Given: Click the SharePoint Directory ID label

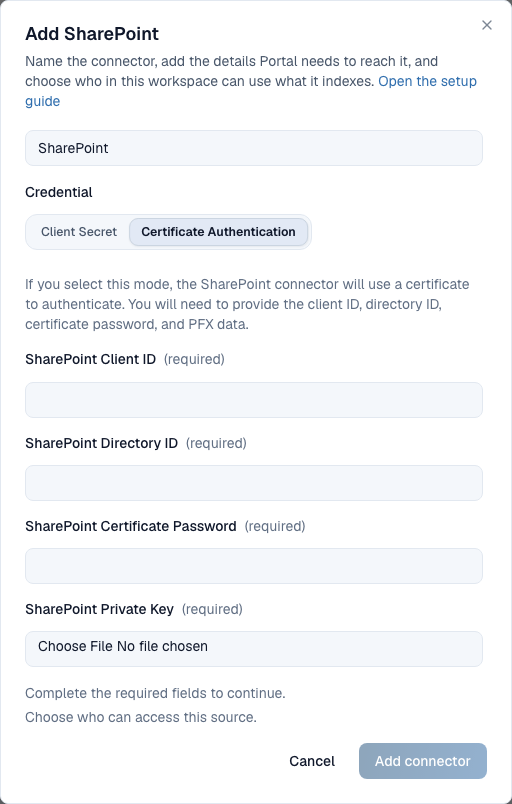Looking at the screenshot, I should 101,443.
